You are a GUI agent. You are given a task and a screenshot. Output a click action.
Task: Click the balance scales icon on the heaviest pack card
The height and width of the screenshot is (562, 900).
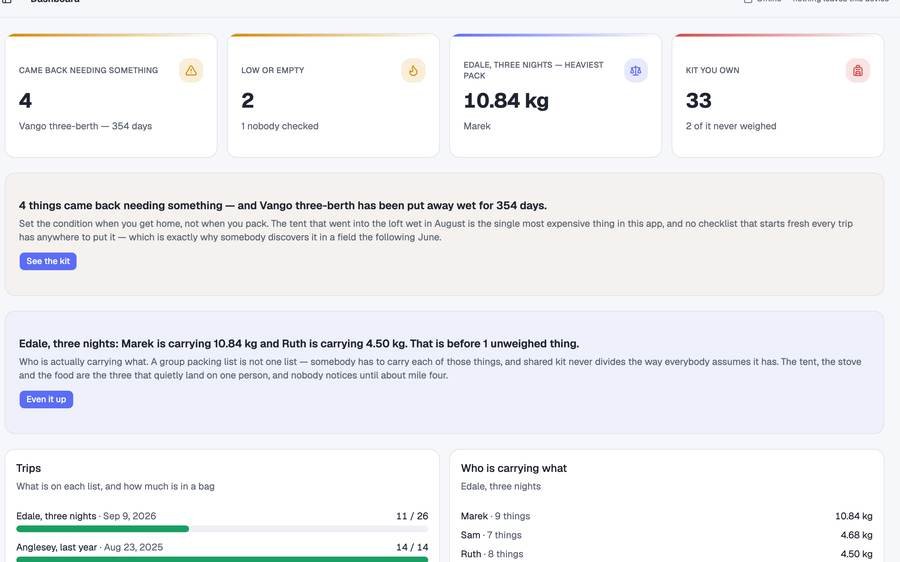(635, 71)
